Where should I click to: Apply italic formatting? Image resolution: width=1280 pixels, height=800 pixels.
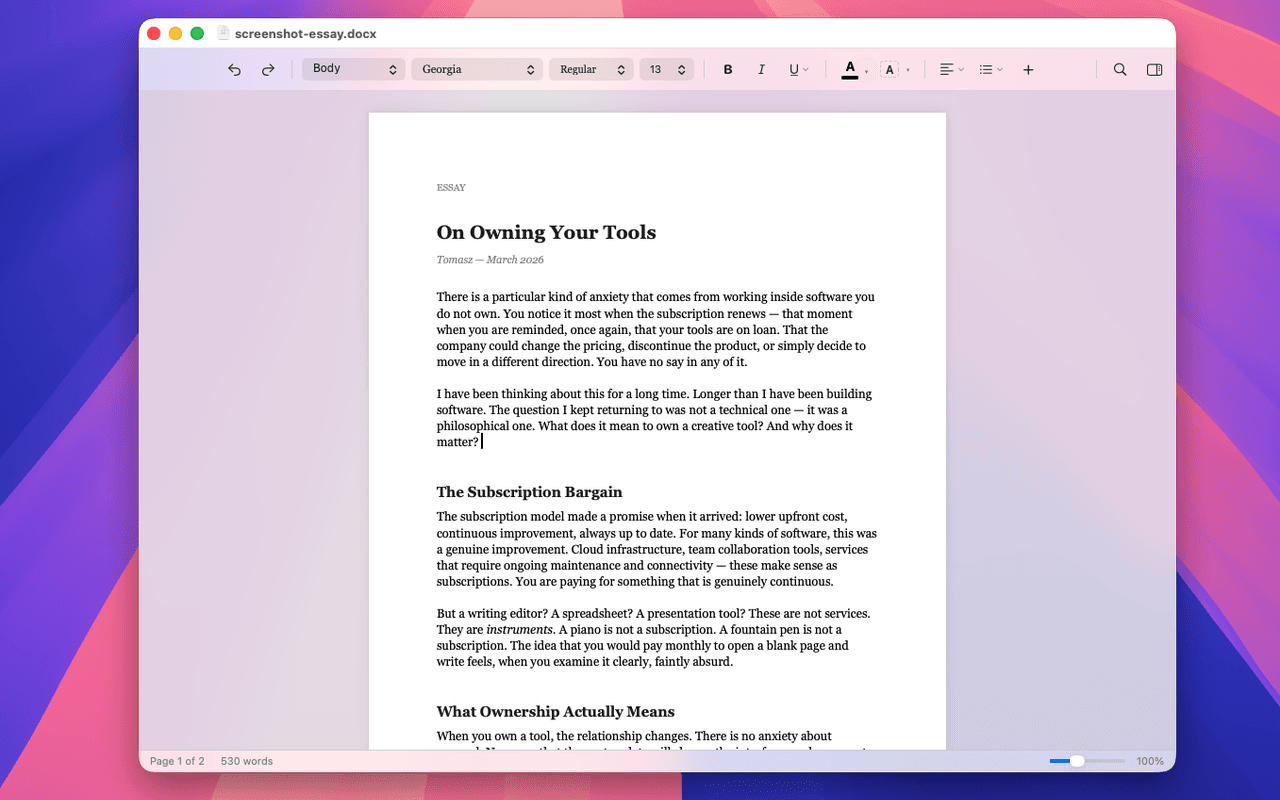761,69
